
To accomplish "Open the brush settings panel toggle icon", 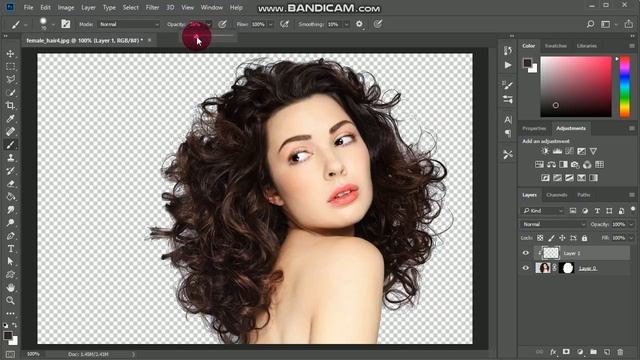I will 65,24.
